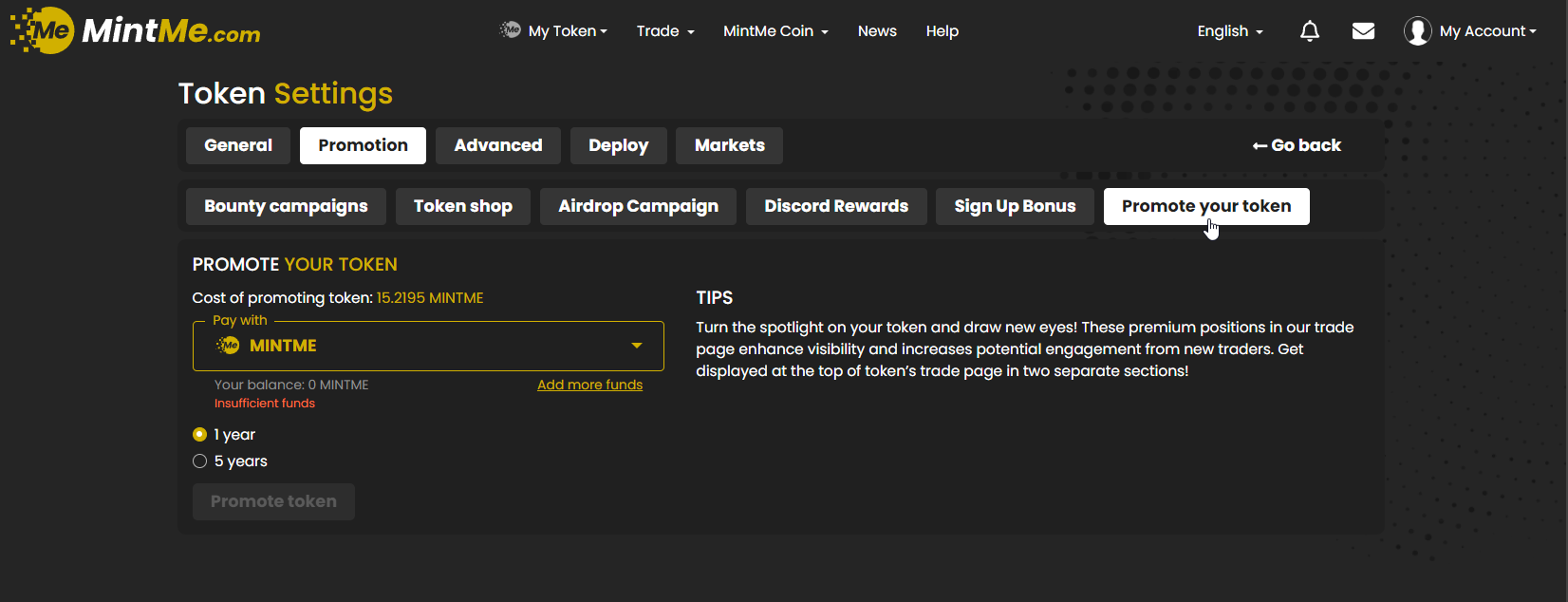Click the user avatar icon
This screenshot has width=1568, height=602.
(x=1417, y=31)
